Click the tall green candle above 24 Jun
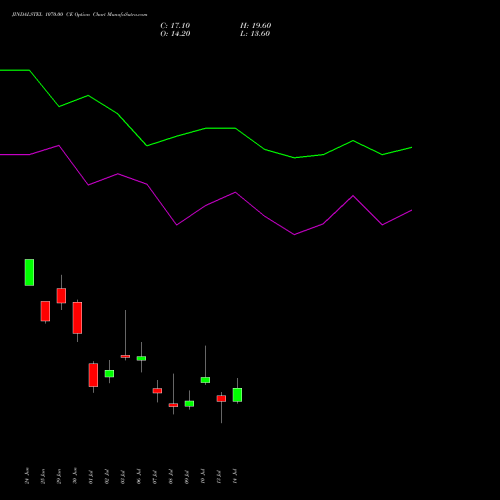Screen dimensions: 500x500 29,272
